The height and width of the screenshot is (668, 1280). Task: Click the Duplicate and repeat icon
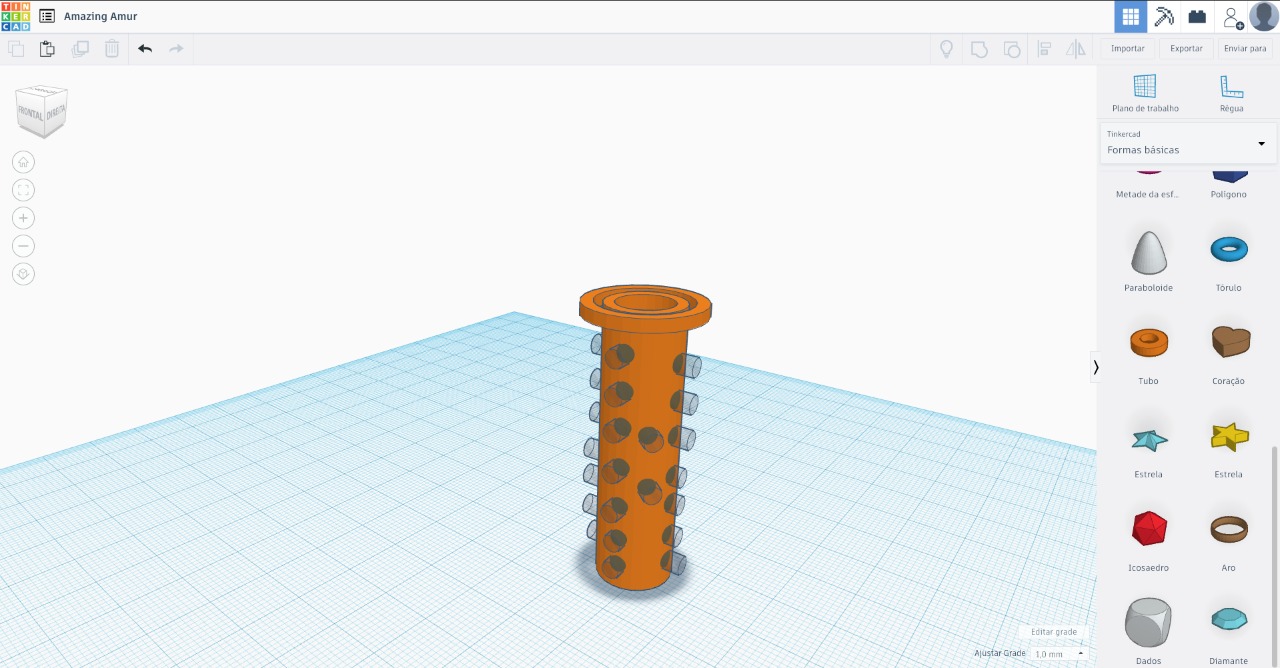[80, 48]
